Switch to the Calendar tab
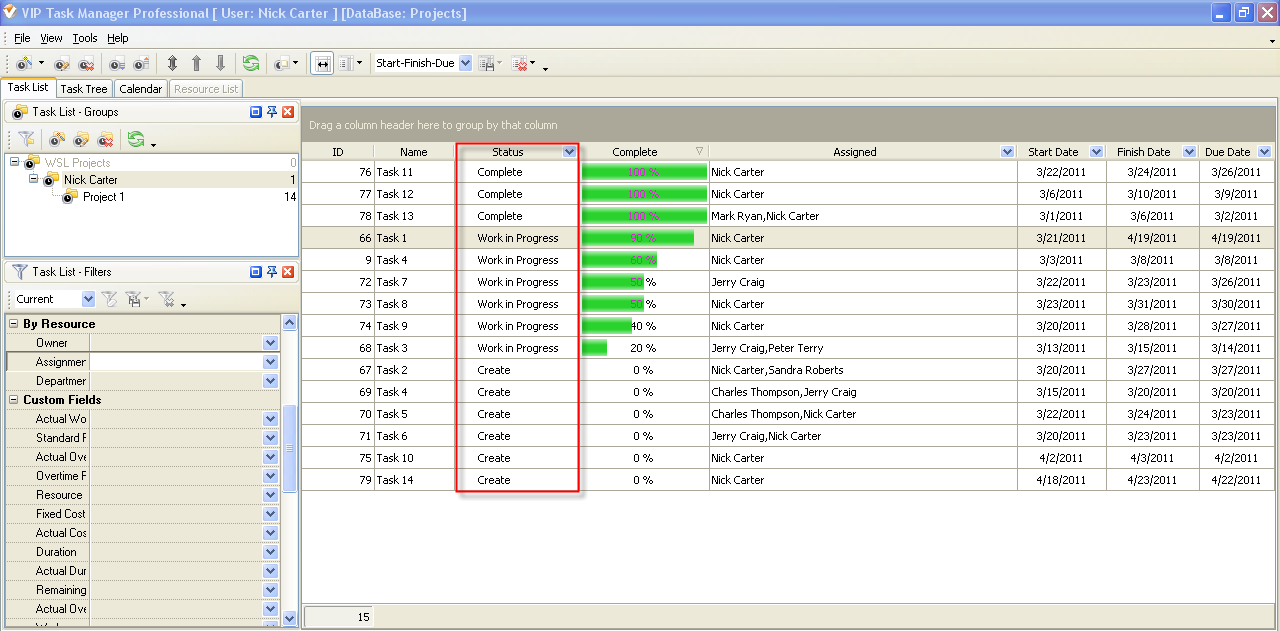Screen dimensions: 1280x631 tap(140, 89)
